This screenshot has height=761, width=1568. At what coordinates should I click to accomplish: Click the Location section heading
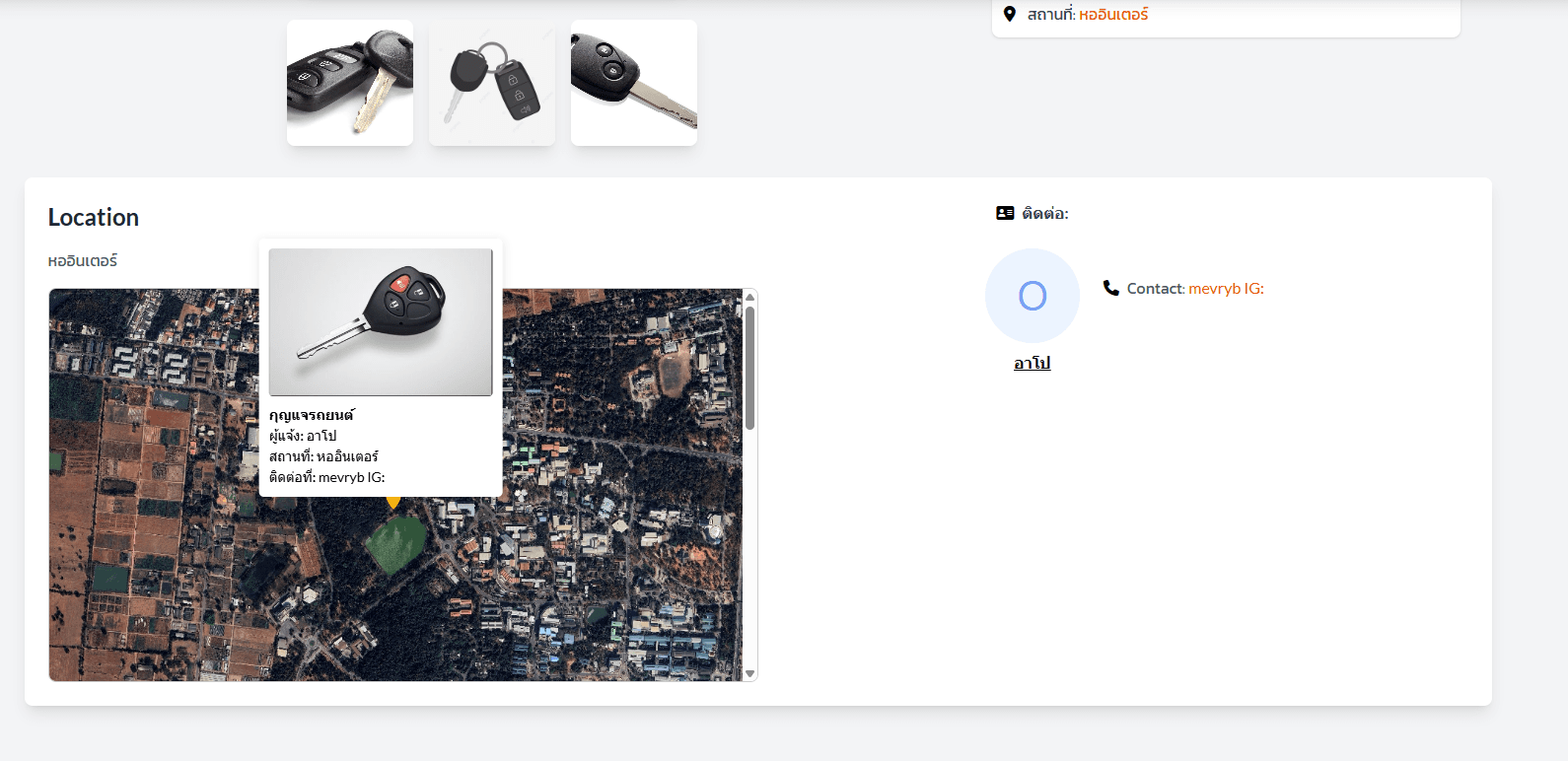point(94,217)
